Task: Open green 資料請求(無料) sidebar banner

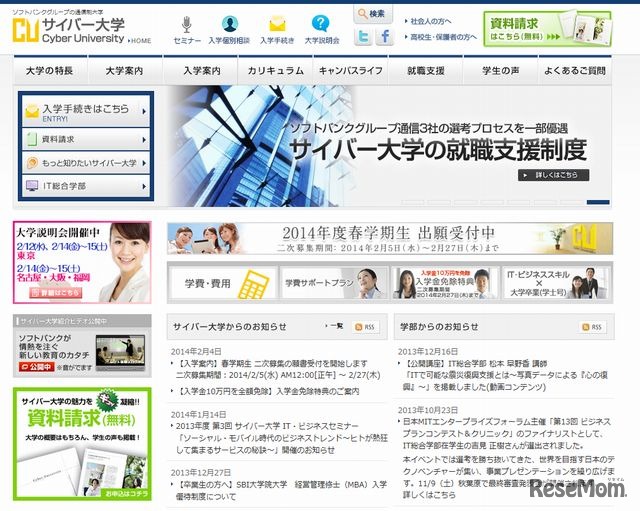Action: (82, 444)
